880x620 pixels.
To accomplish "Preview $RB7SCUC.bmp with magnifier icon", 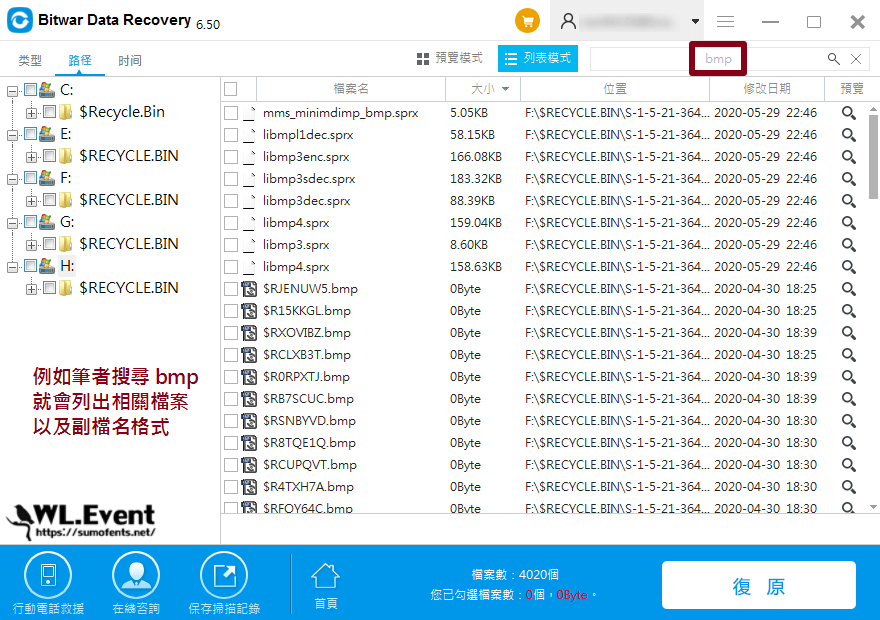I will click(849, 399).
